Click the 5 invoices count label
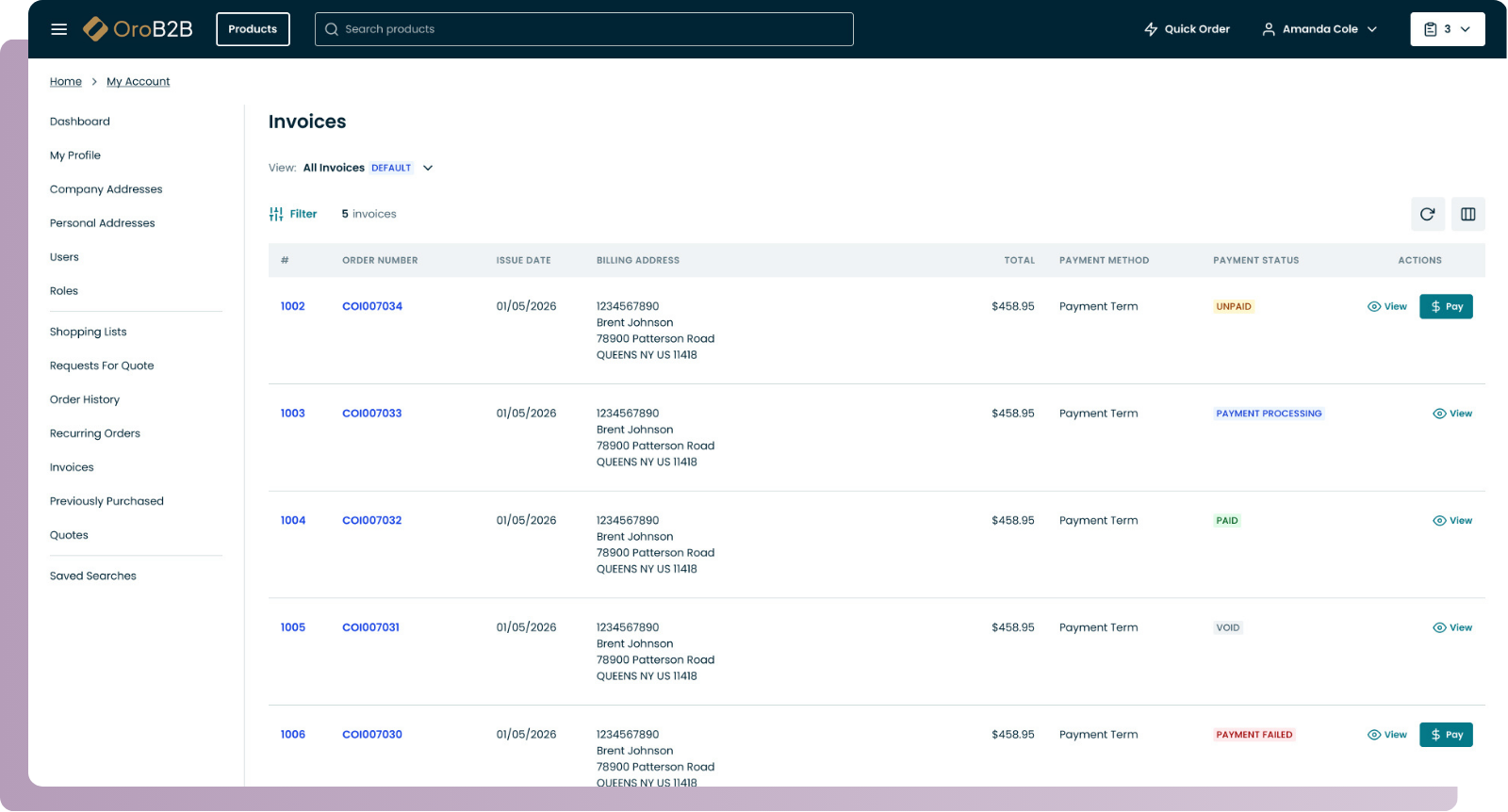The width and height of the screenshot is (1508, 812). pos(369,214)
